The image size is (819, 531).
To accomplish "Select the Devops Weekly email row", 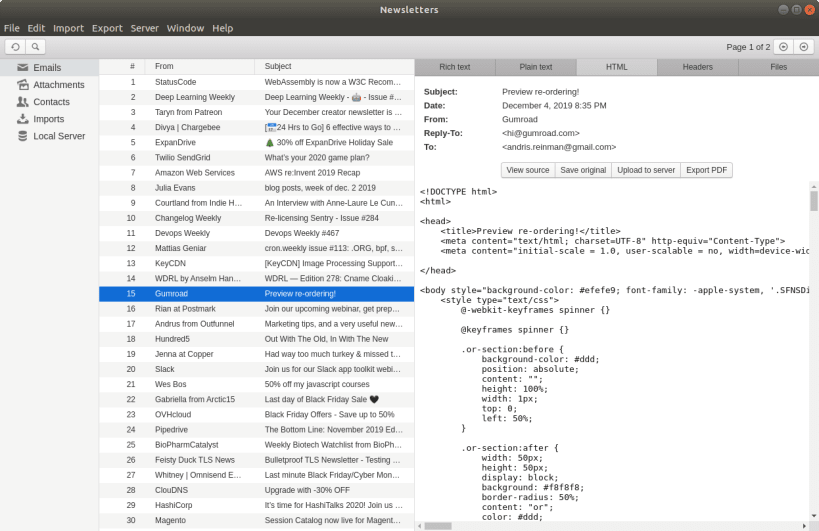I will coord(258,232).
